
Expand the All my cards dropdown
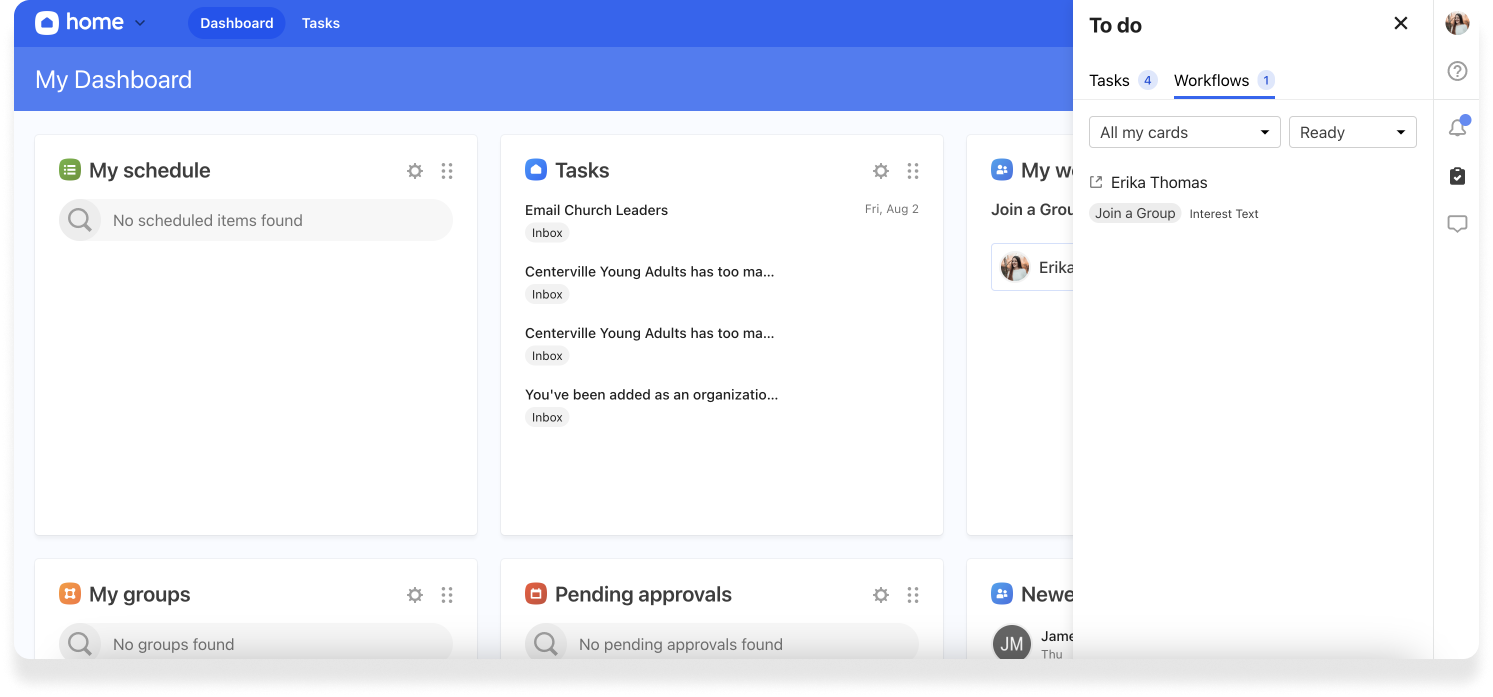(1184, 132)
